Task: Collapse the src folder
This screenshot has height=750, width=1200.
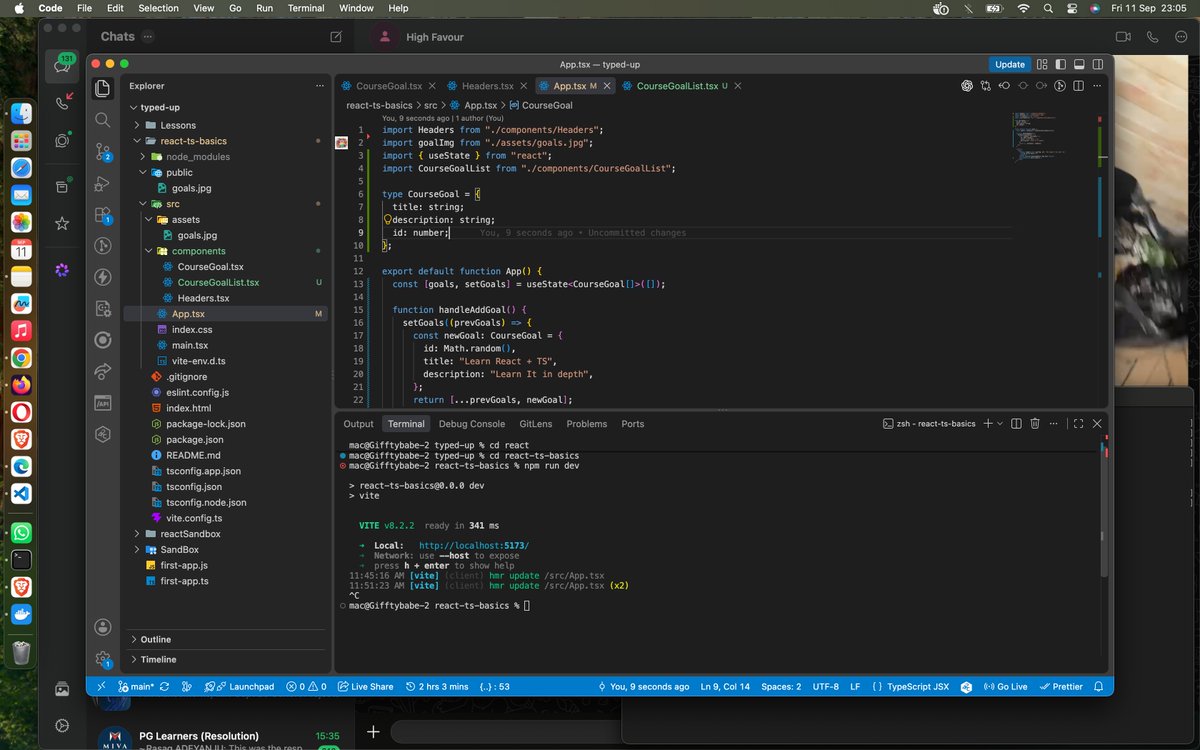Action: click(x=225, y=204)
